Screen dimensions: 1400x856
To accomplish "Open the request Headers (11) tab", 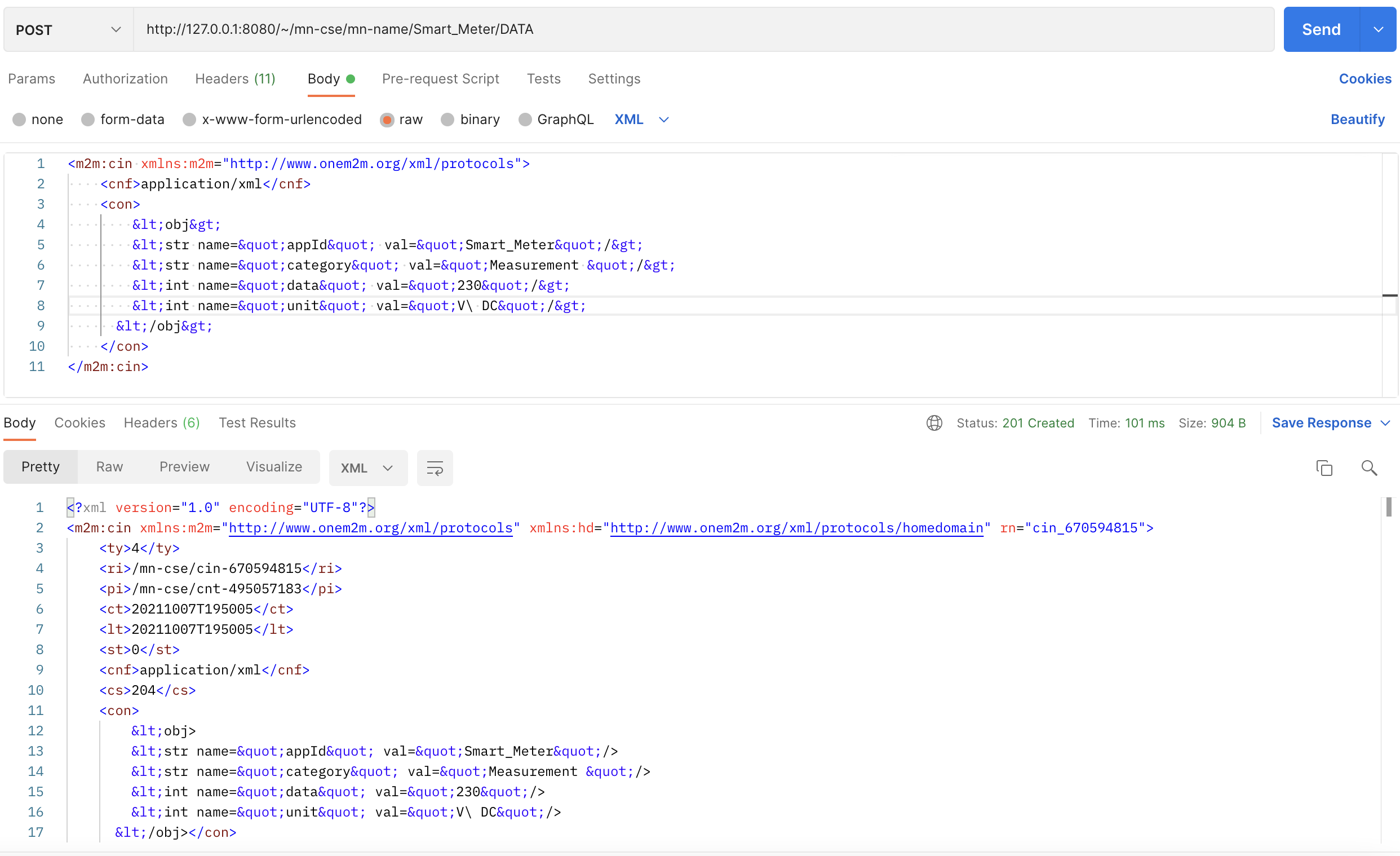I will click(x=235, y=78).
